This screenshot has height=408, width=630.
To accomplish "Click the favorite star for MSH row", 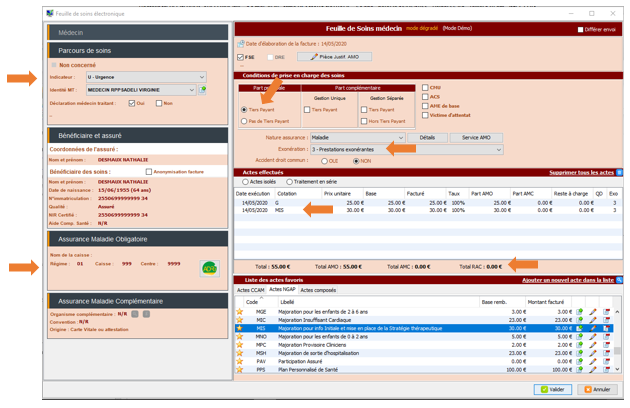I will coord(239,353).
